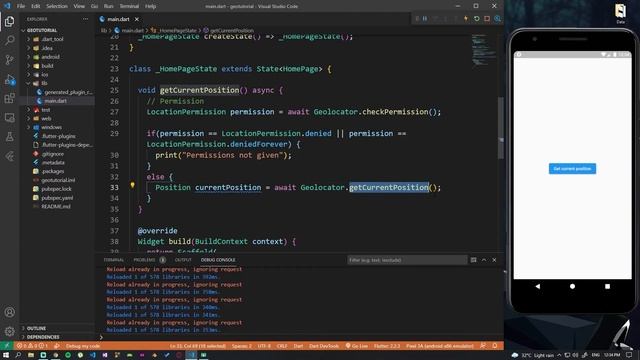The height and width of the screenshot is (360, 640).
Task: Click errors and warnings count in status bar
Action: click(32, 346)
